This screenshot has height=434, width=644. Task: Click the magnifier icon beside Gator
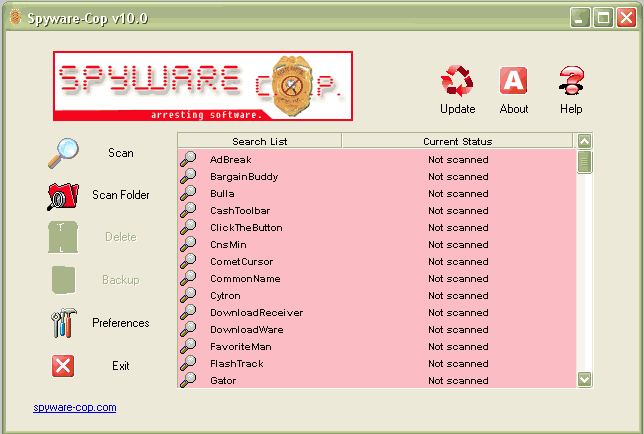(188, 380)
